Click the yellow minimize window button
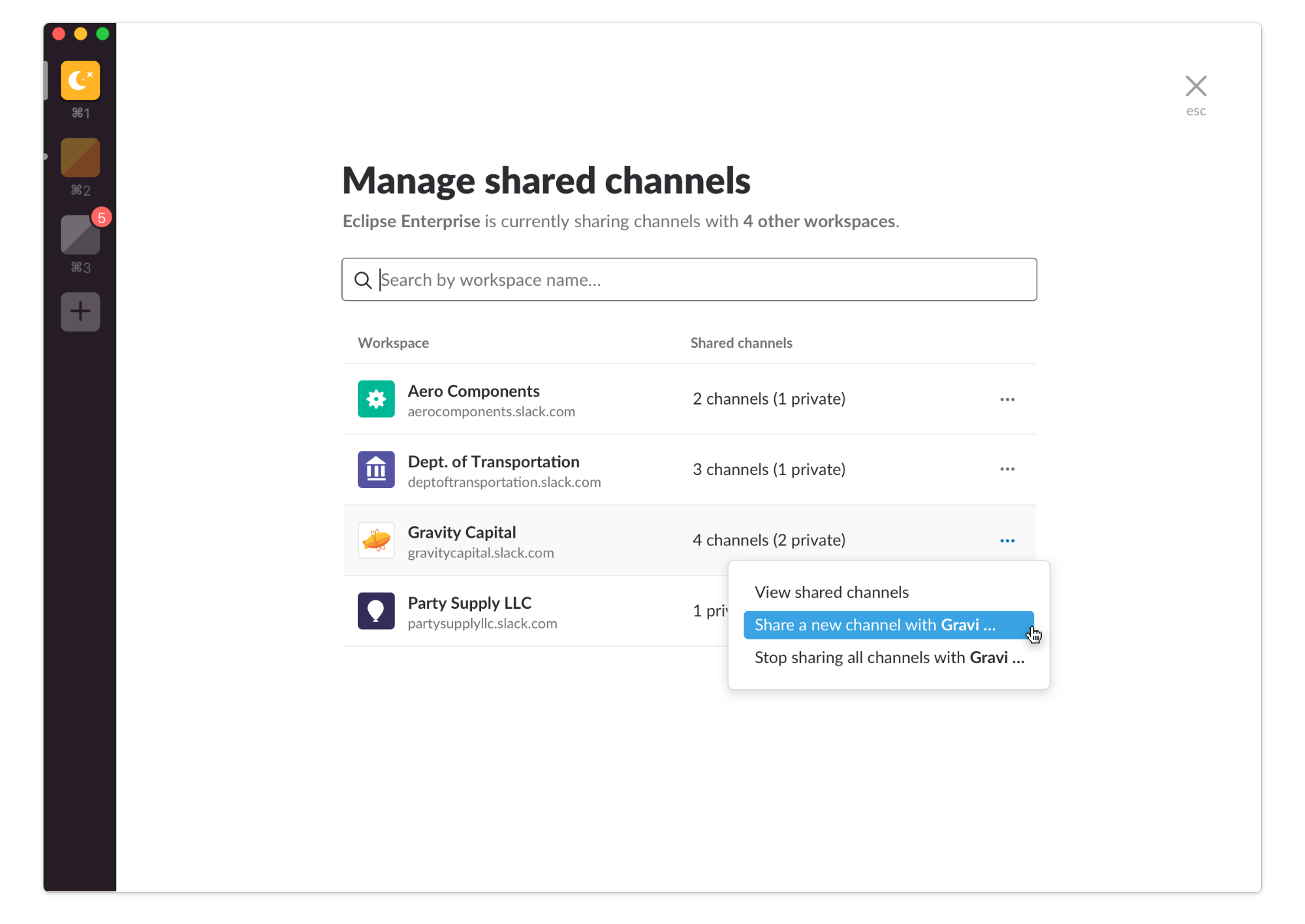 (x=80, y=34)
